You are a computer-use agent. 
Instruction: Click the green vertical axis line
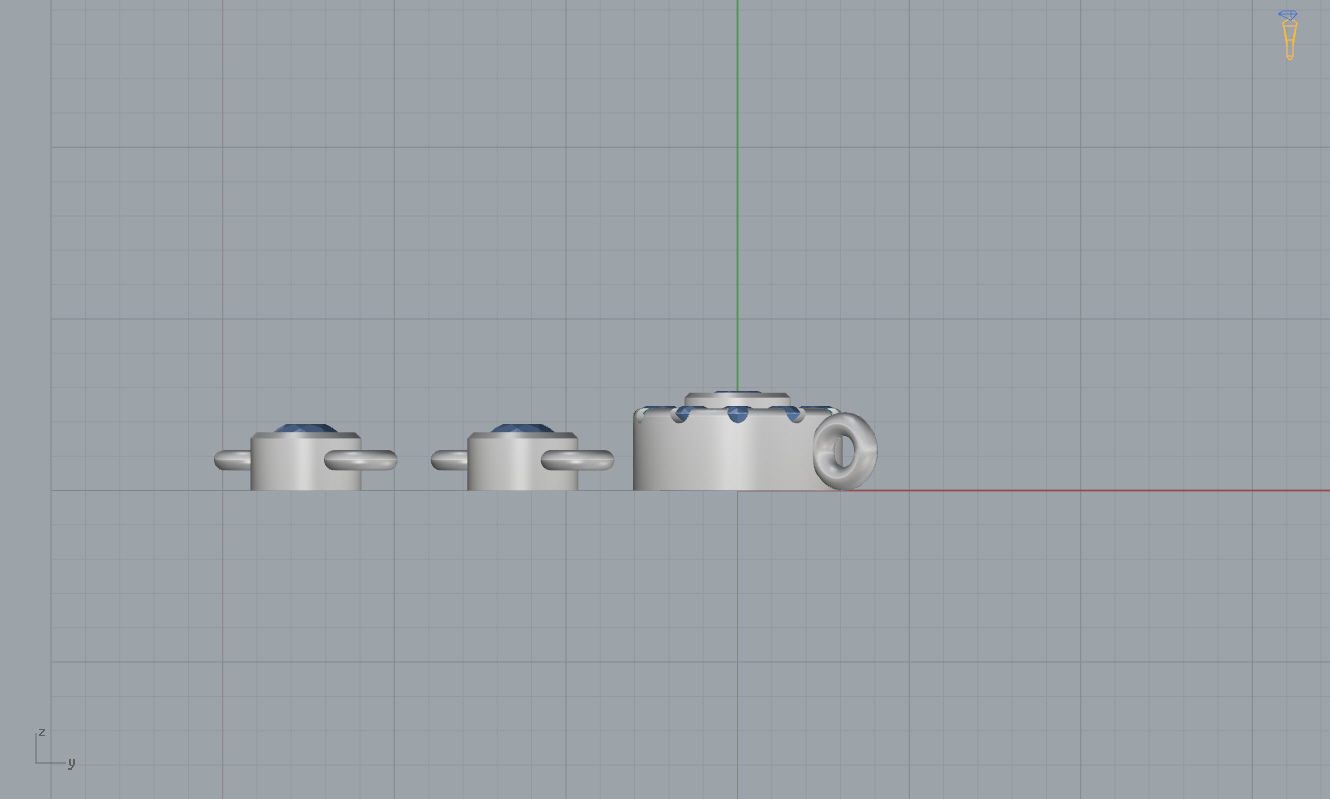point(738,195)
